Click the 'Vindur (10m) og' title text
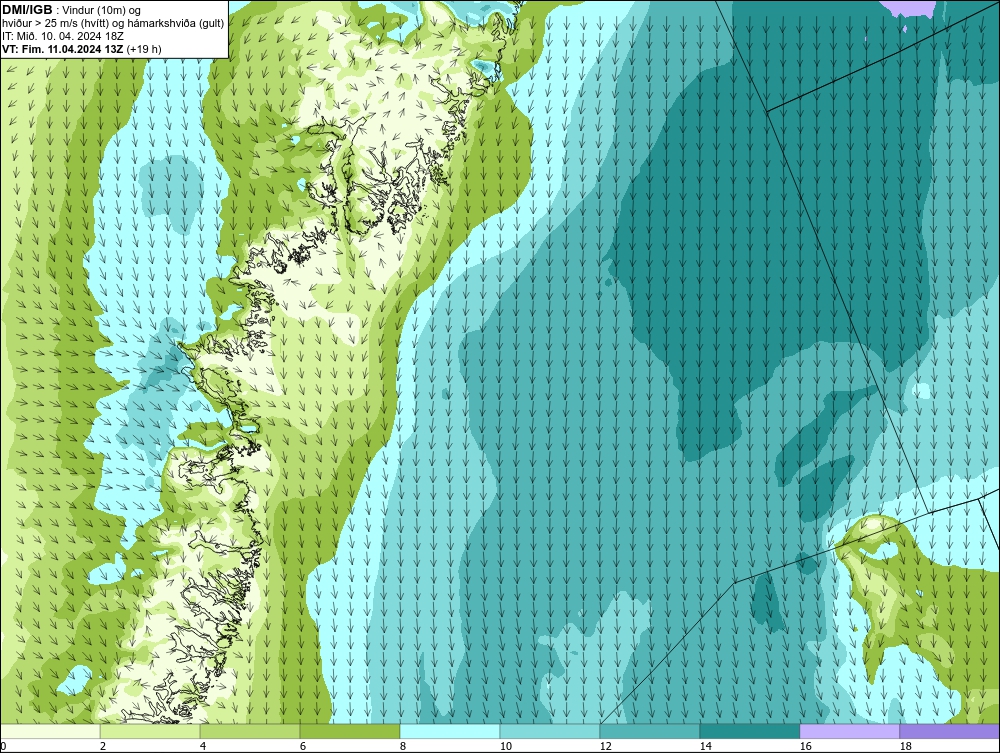The height and width of the screenshot is (753, 1000). pos(103,11)
